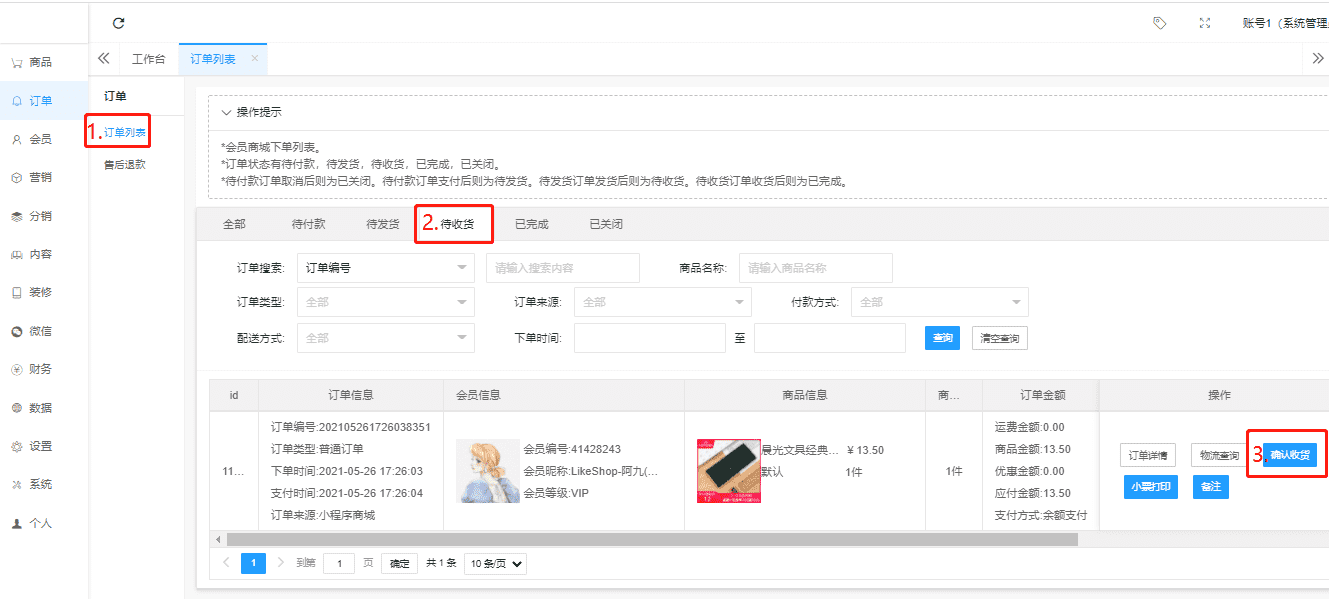Switch to the 已完成 tab
The height and width of the screenshot is (599, 1329).
[x=531, y=224]
